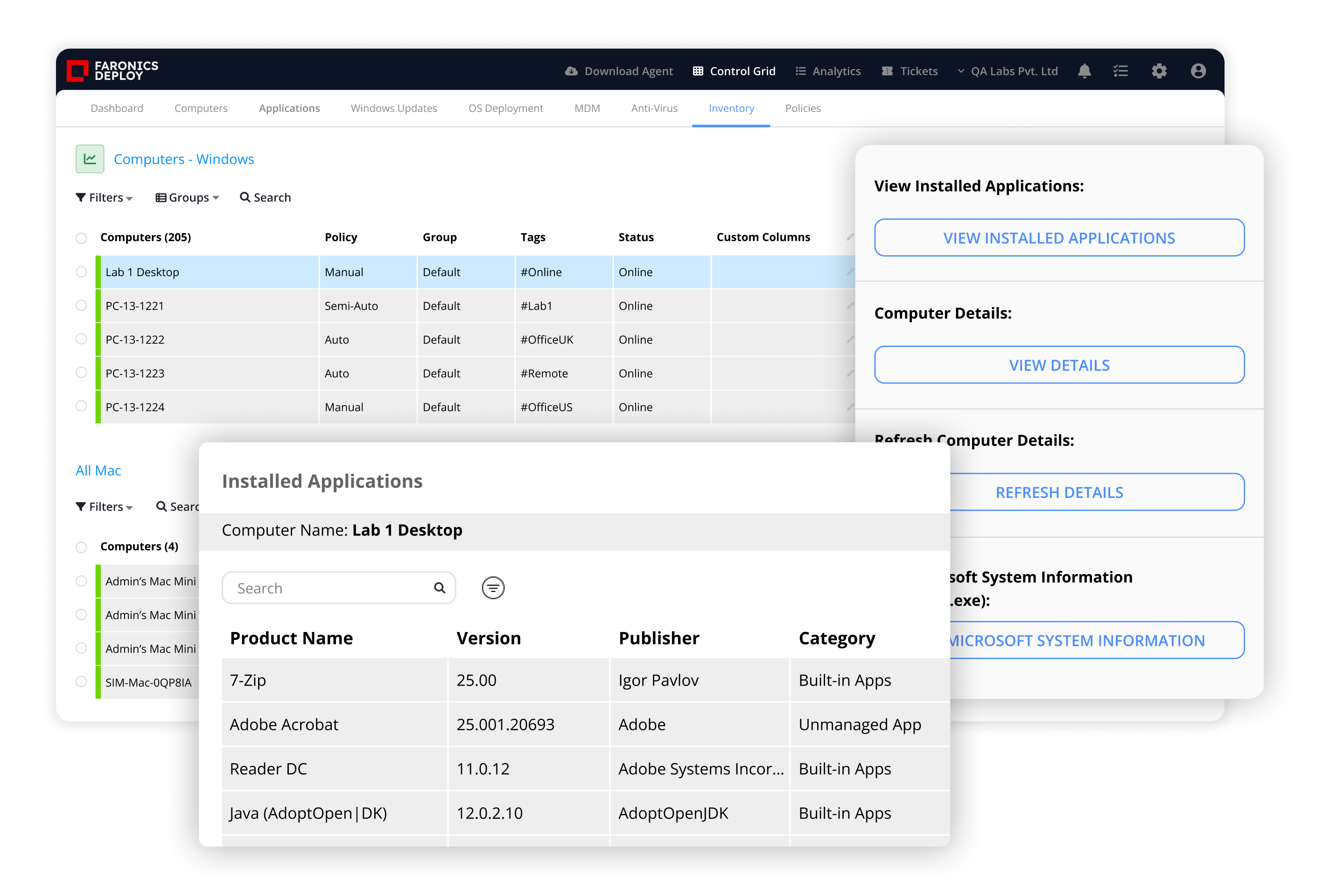Click the magnifier icon in the Search field
This screenshot has width=1344, height=896.
tap(439, 588)
